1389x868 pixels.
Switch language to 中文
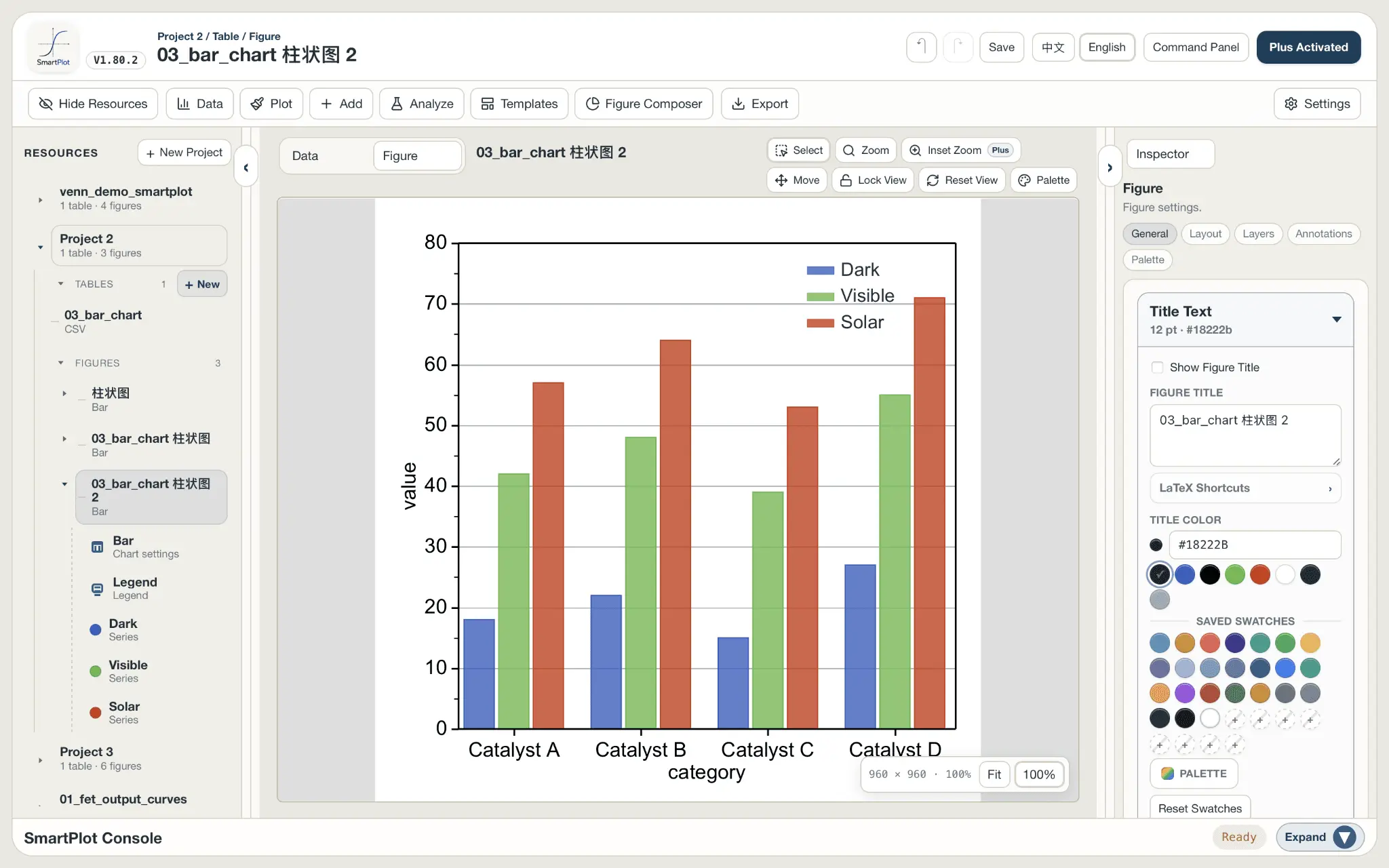(x=1053, y=47)
